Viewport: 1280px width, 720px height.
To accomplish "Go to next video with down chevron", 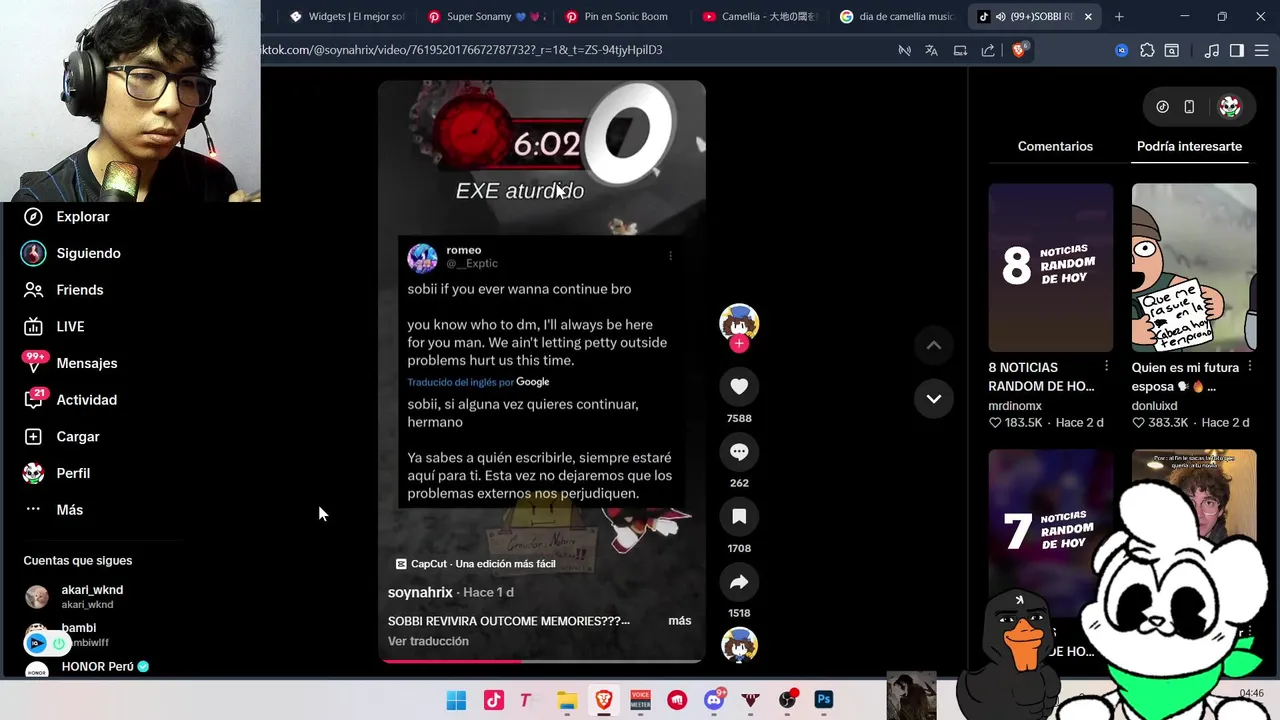I will tap(933, 399).
